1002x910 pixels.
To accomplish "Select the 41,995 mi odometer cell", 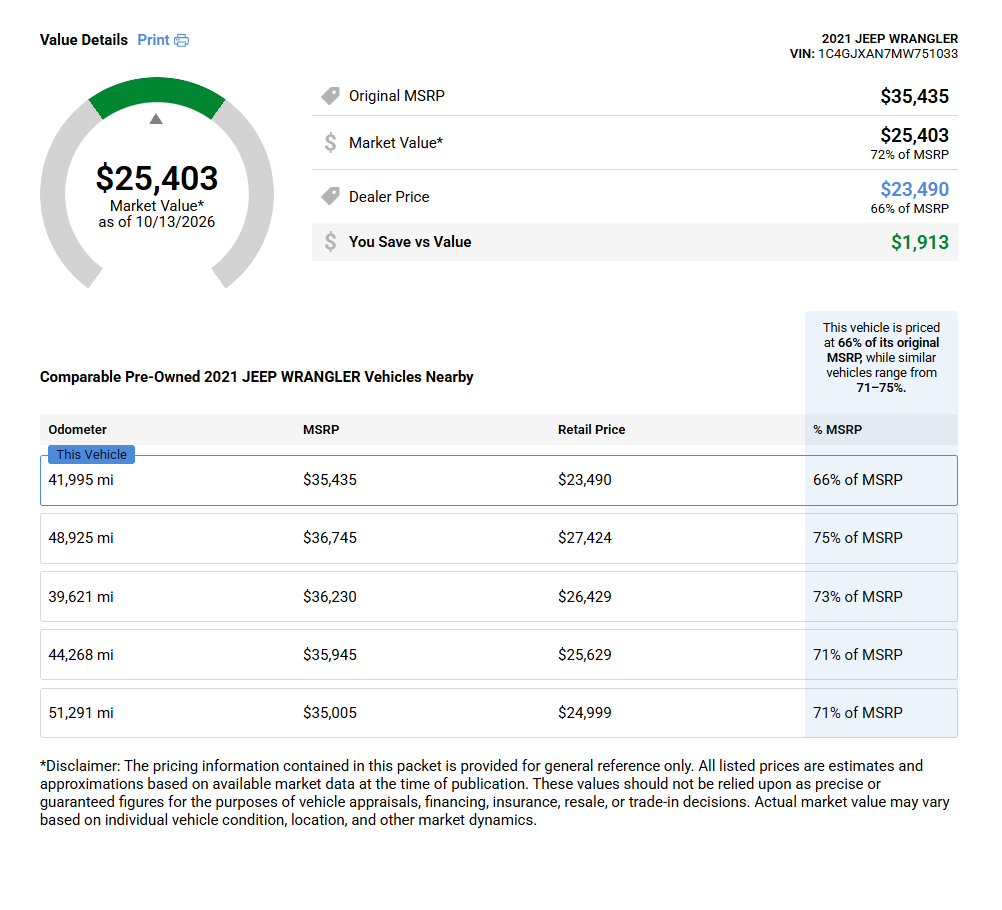I will [x=81, y=480].
